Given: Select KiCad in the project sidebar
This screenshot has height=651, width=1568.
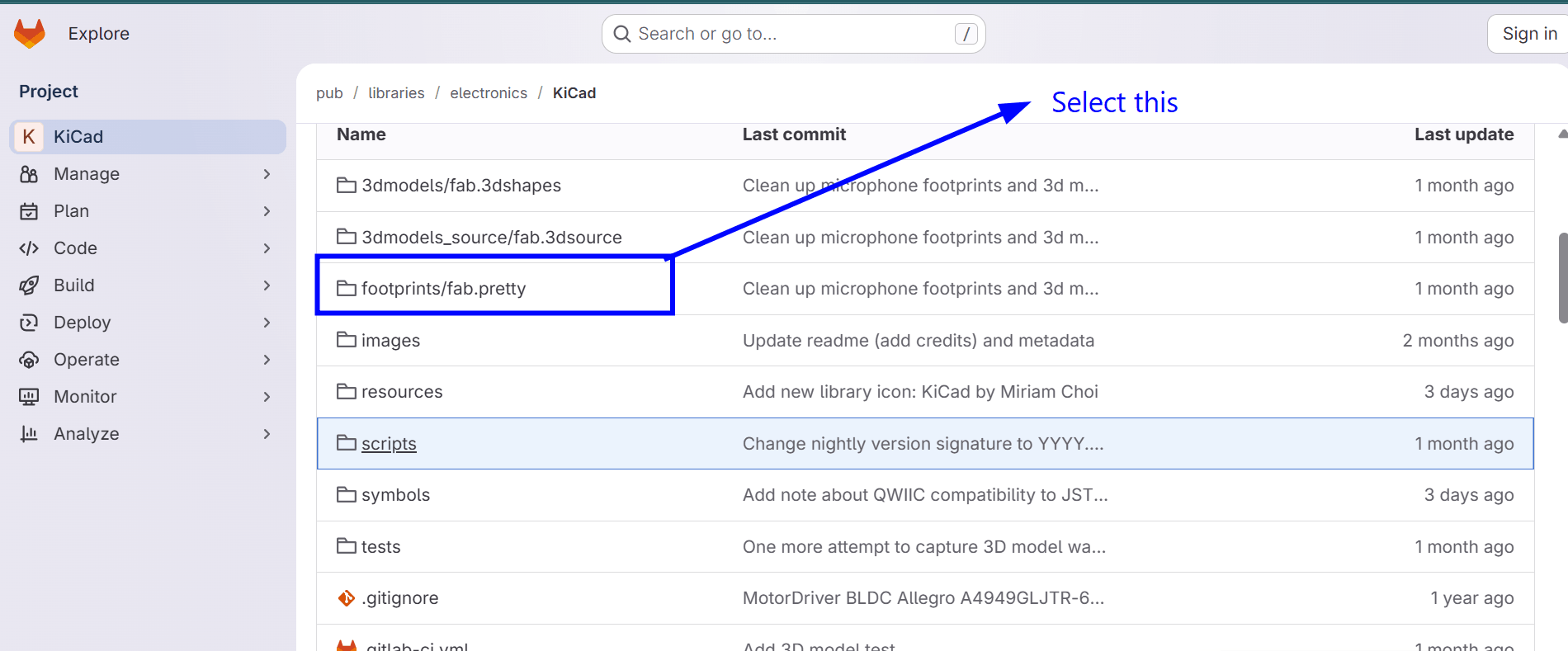Looking at the screenshot, I should pyautogui.click(x=78, y=137).
